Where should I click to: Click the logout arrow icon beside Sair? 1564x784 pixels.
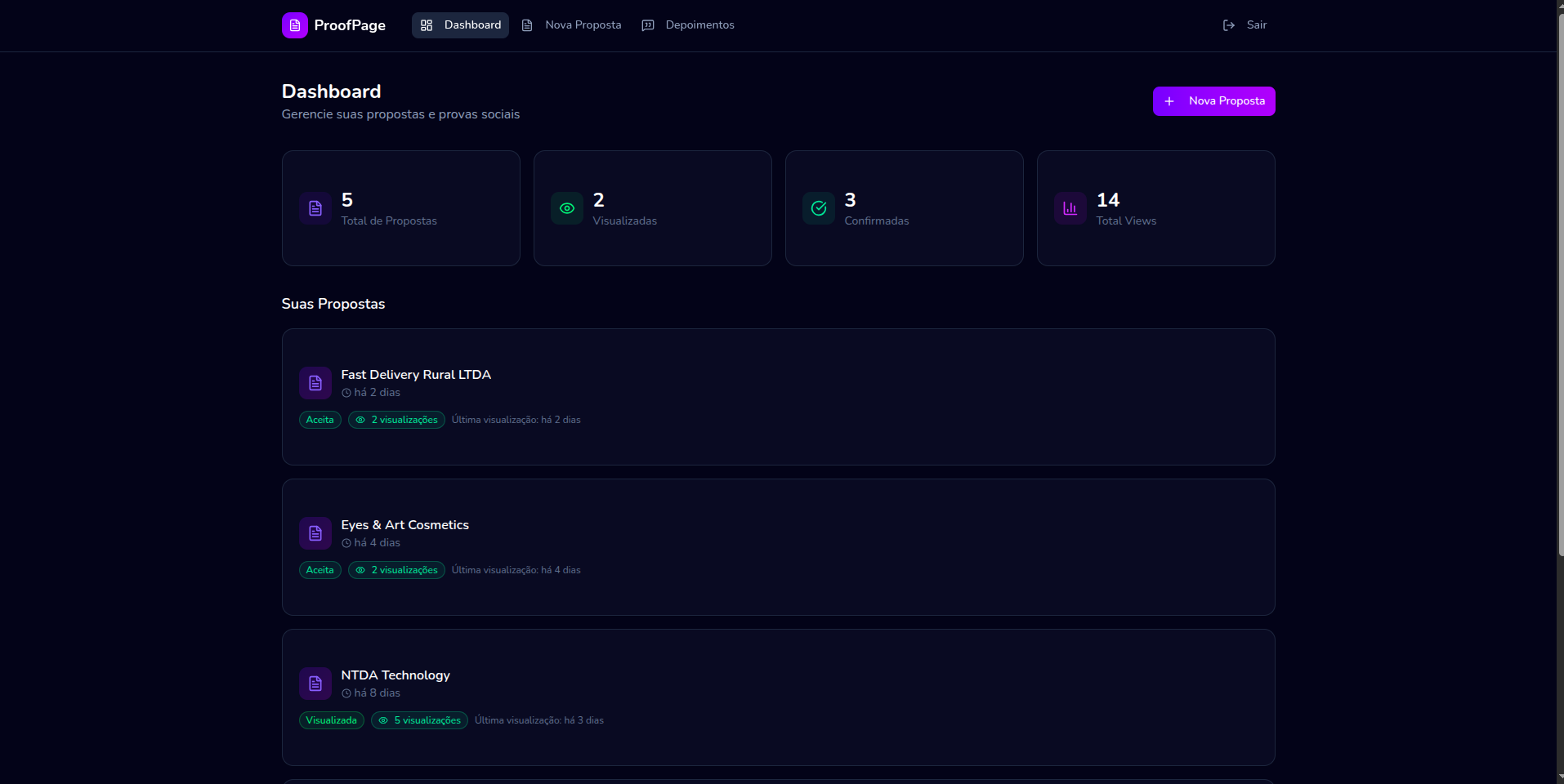click(x=1228, y=25)
